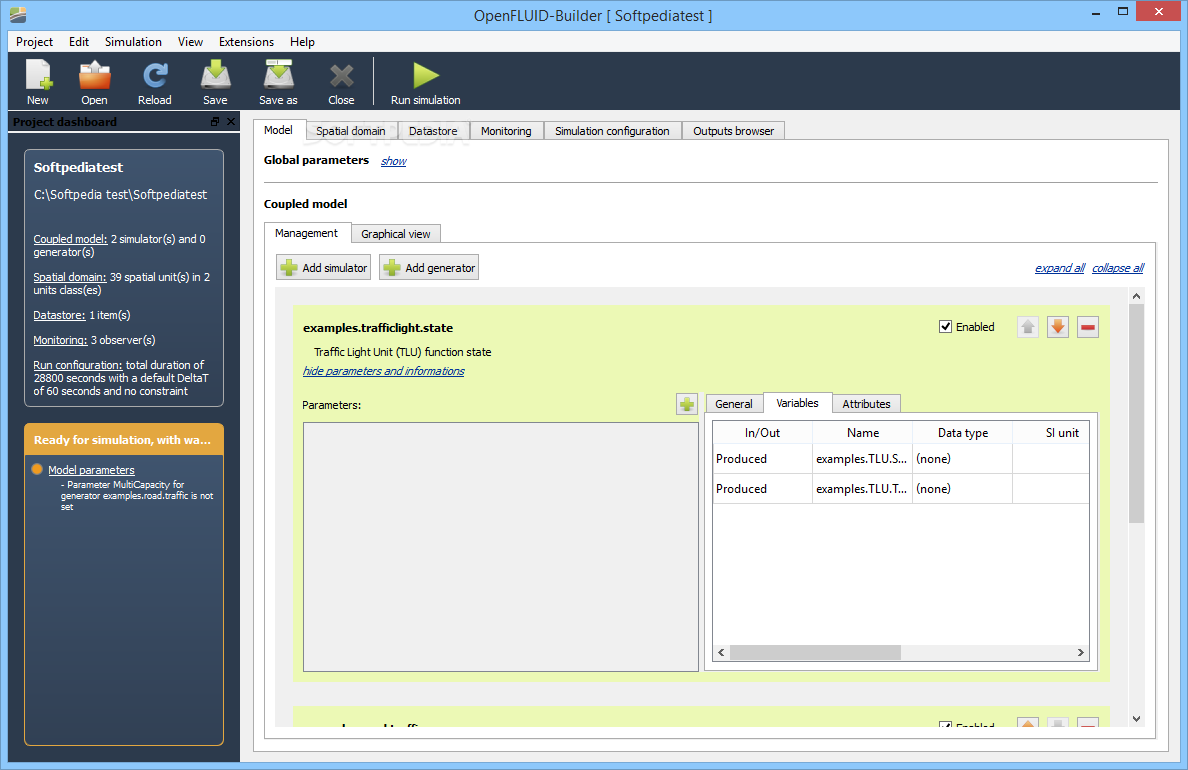Image resolution: width=1188 pixels, height=770 pixels.
Task: Reload the current project
Action: 155,82
